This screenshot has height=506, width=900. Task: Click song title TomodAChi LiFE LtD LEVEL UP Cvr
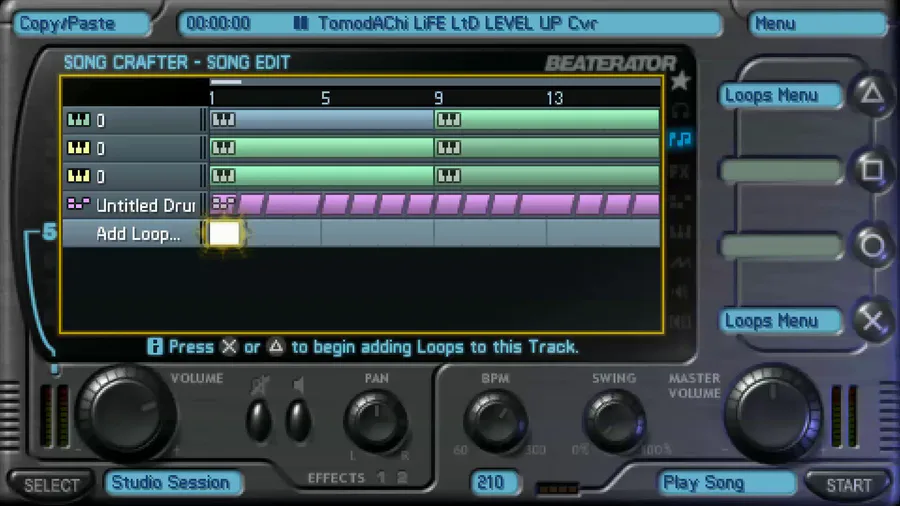click(458, 24)
